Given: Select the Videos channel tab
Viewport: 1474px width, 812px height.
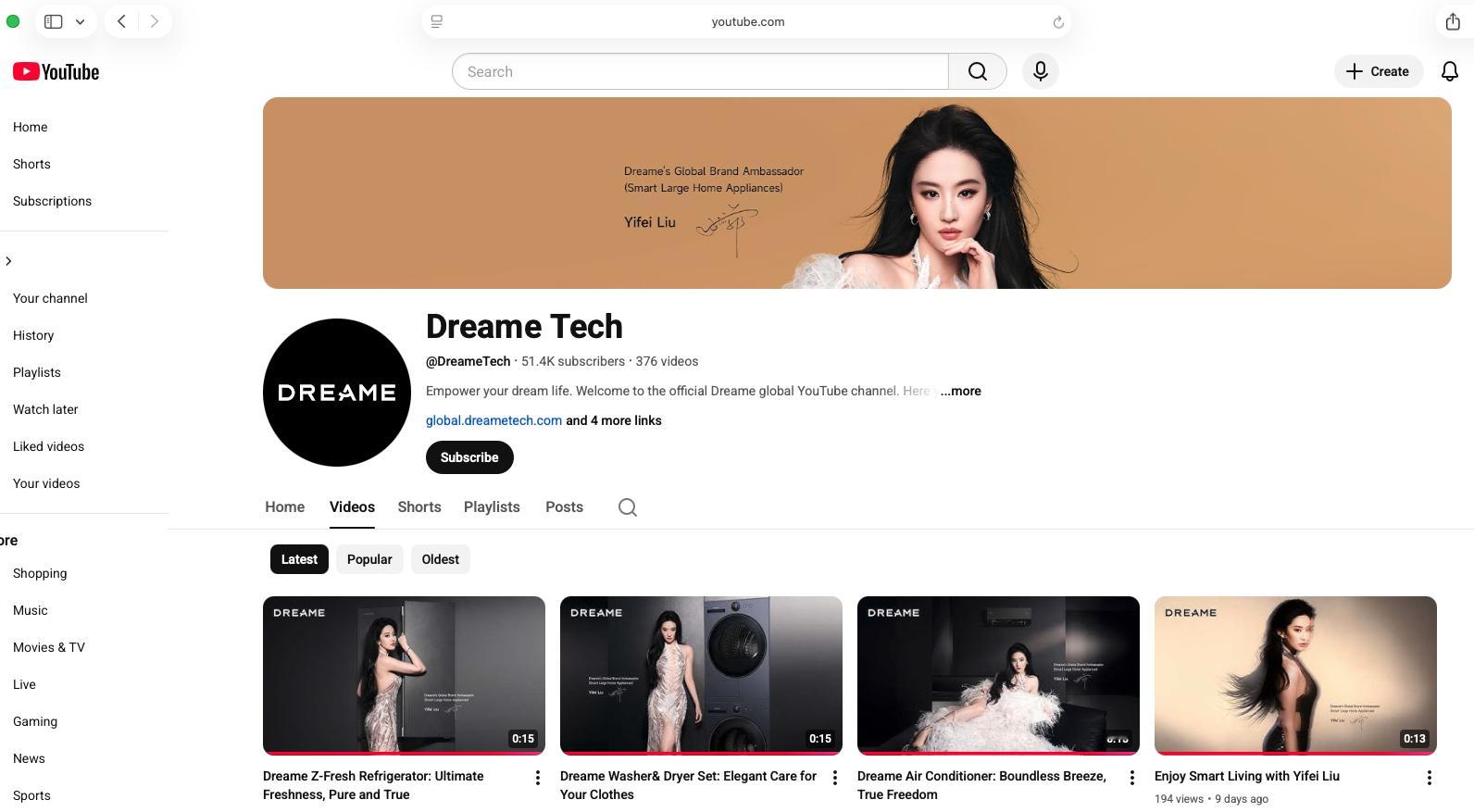Looking at the screenshot, I should [x=352, y=507].
